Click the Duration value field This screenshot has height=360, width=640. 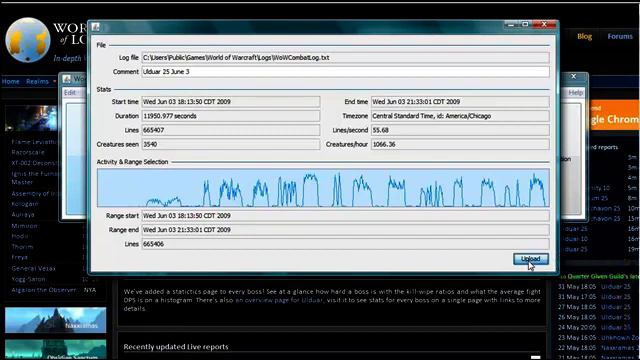(x=231, y=116)
